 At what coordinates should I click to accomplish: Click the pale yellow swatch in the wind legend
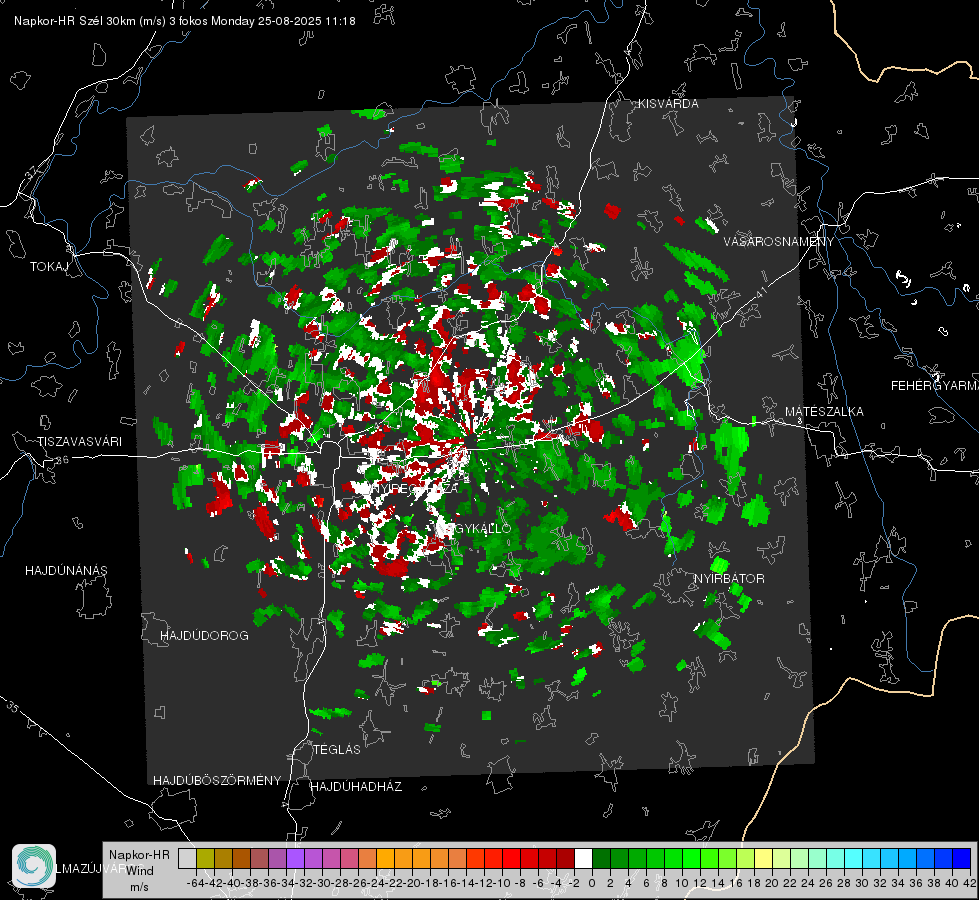tap(764, 858)
